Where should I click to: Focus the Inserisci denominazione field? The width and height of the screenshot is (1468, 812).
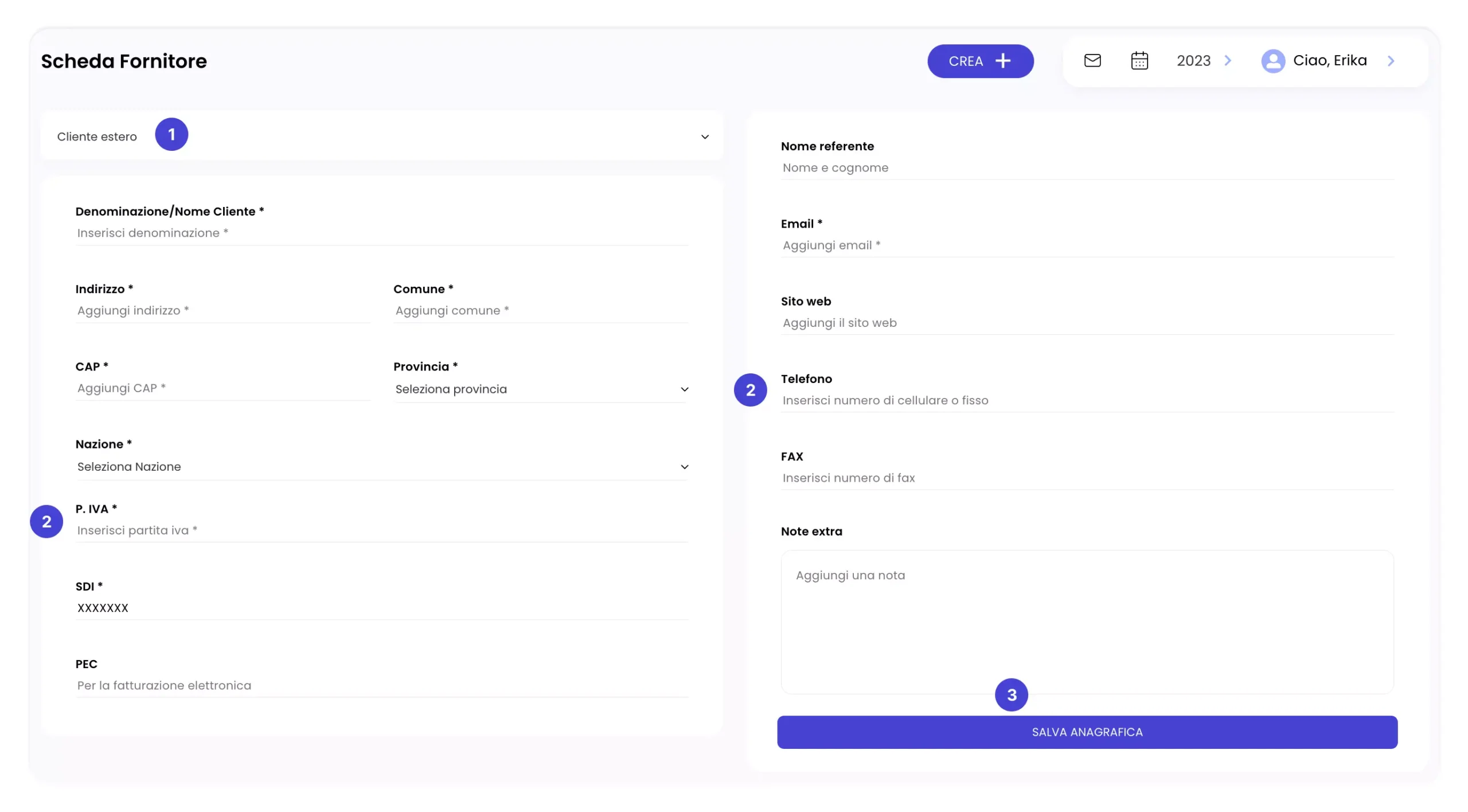click(x=382, y=233)
